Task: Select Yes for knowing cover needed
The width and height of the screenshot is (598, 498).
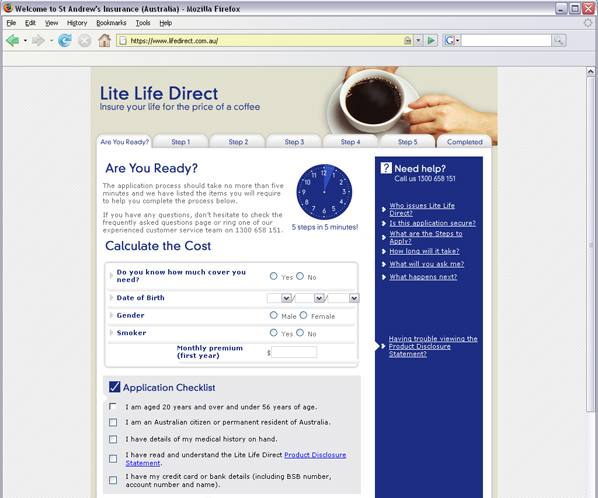Action: [x=273, y=276]
